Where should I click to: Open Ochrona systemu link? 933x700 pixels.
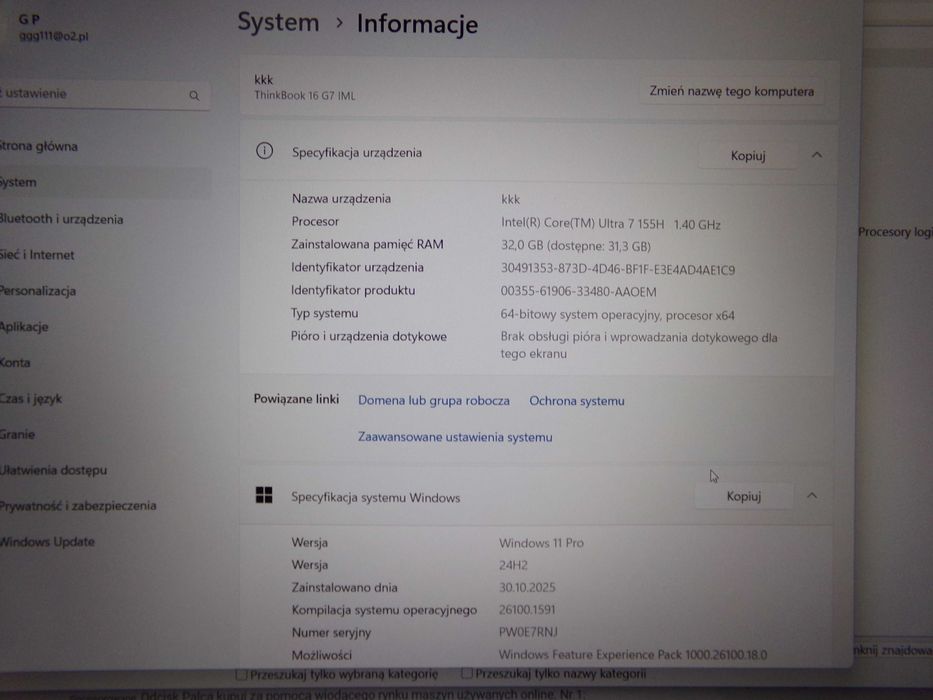[x=577, y=401]
